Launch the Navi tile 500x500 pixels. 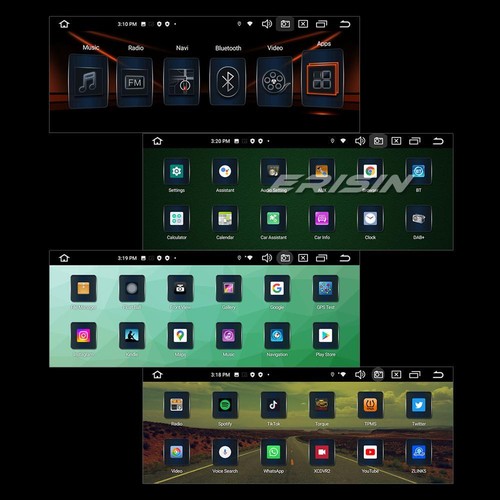[x=182, y=82]
